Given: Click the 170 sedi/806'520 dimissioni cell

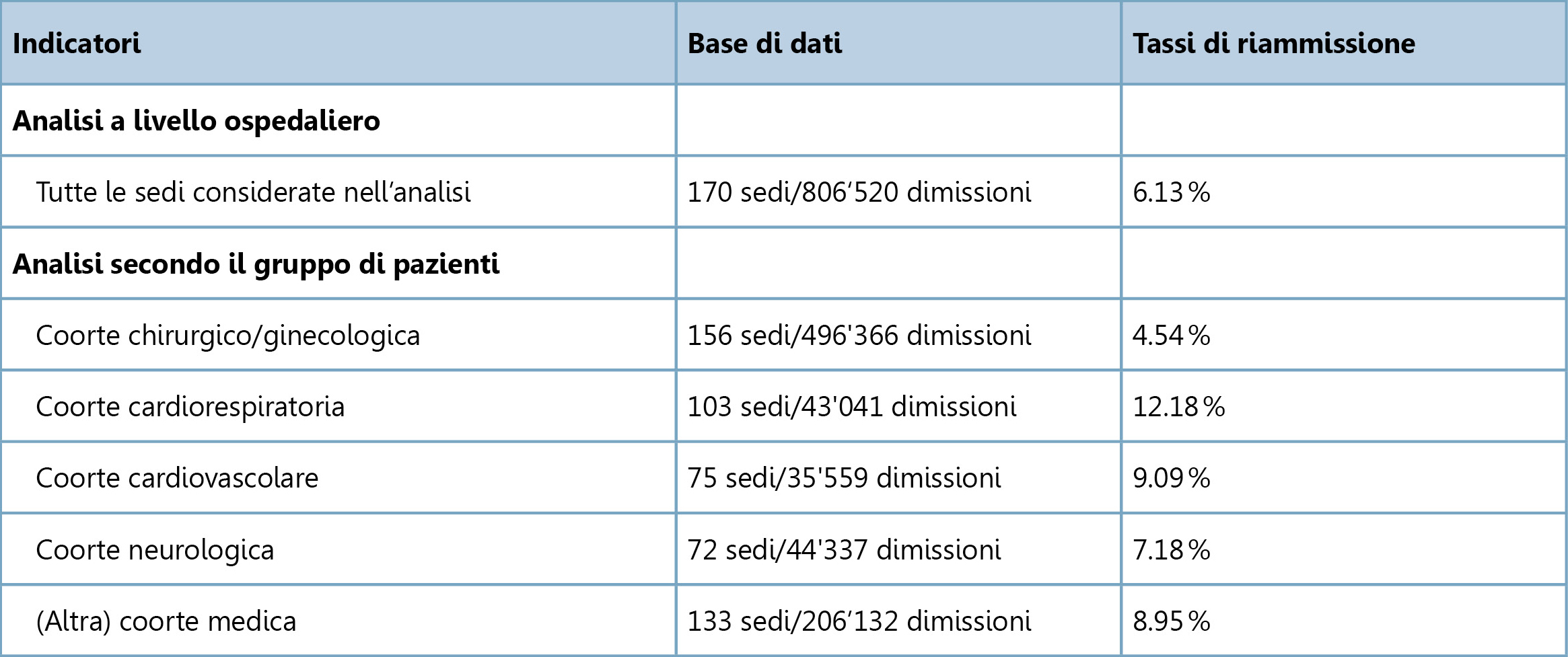Looking at the screenshot, I should [859, 192].
